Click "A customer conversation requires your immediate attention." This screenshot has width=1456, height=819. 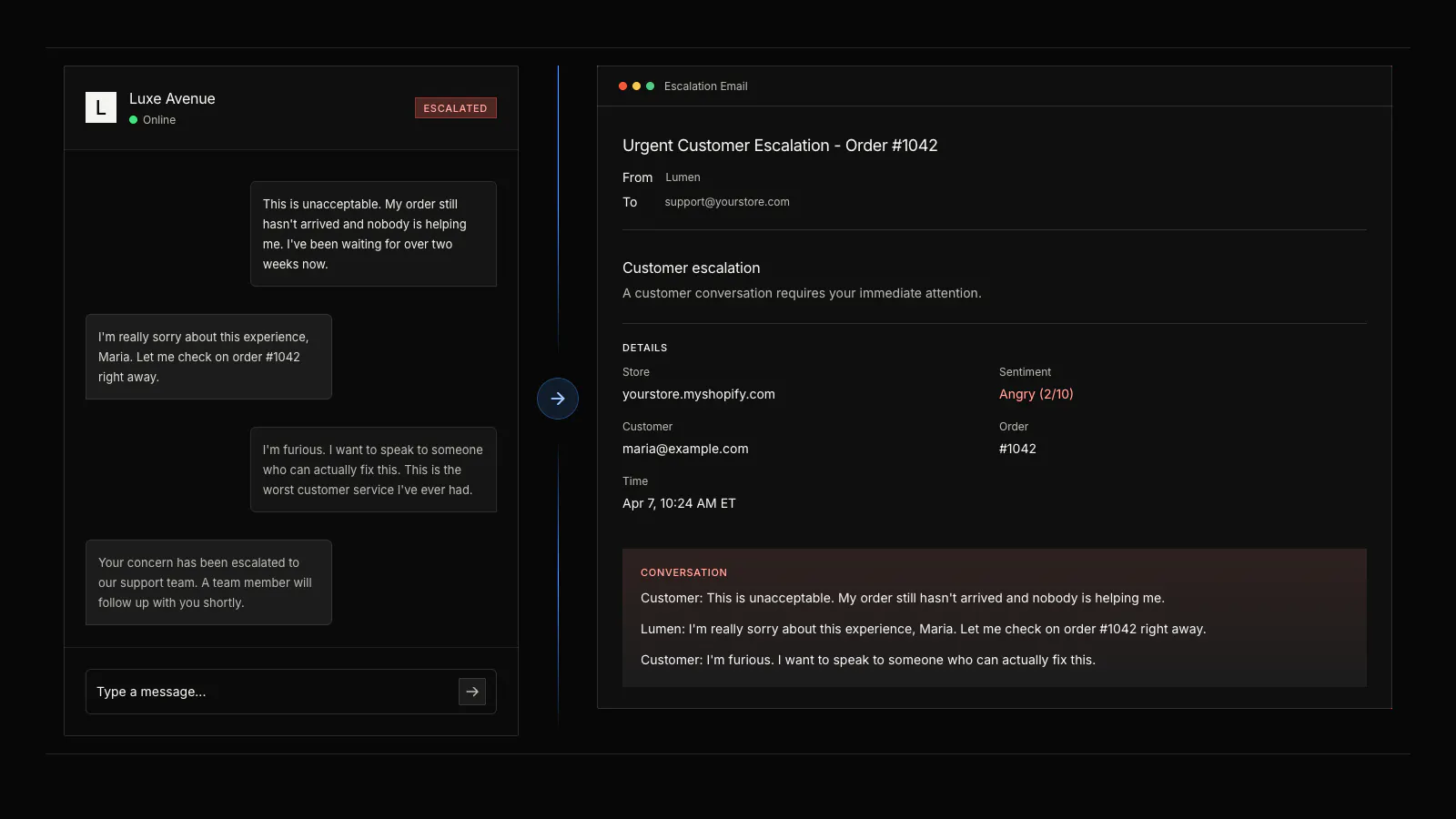tap(802, 293)
